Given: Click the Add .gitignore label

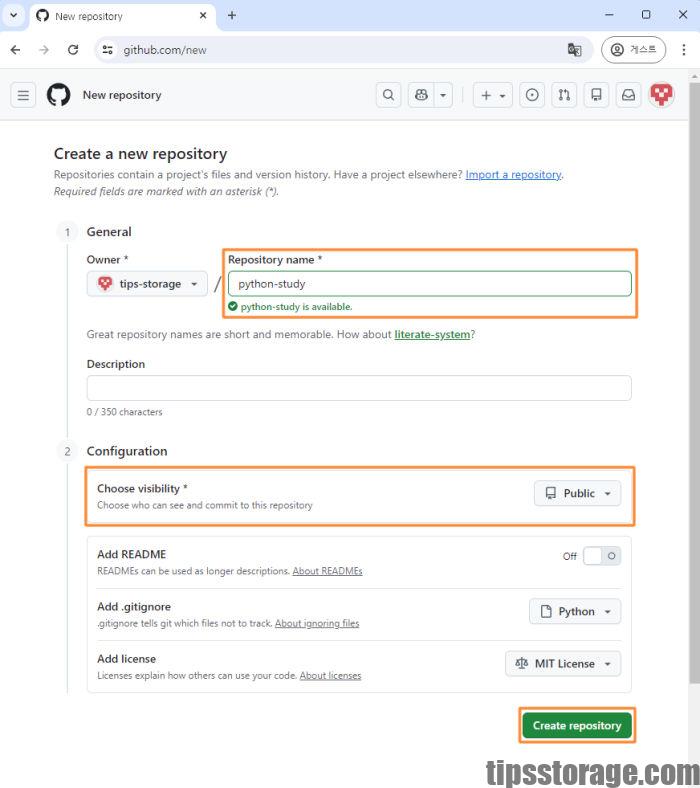Looking at the screenshot, I should (x=134, y=607).
